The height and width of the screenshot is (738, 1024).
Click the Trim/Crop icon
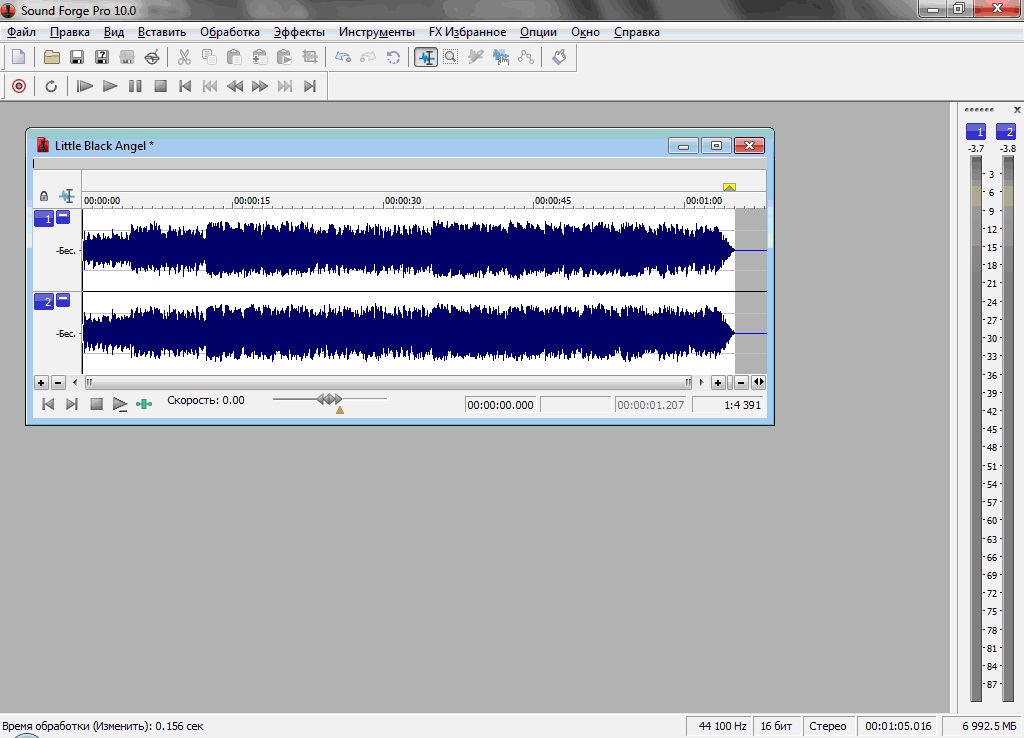click(x=310, y=57)
